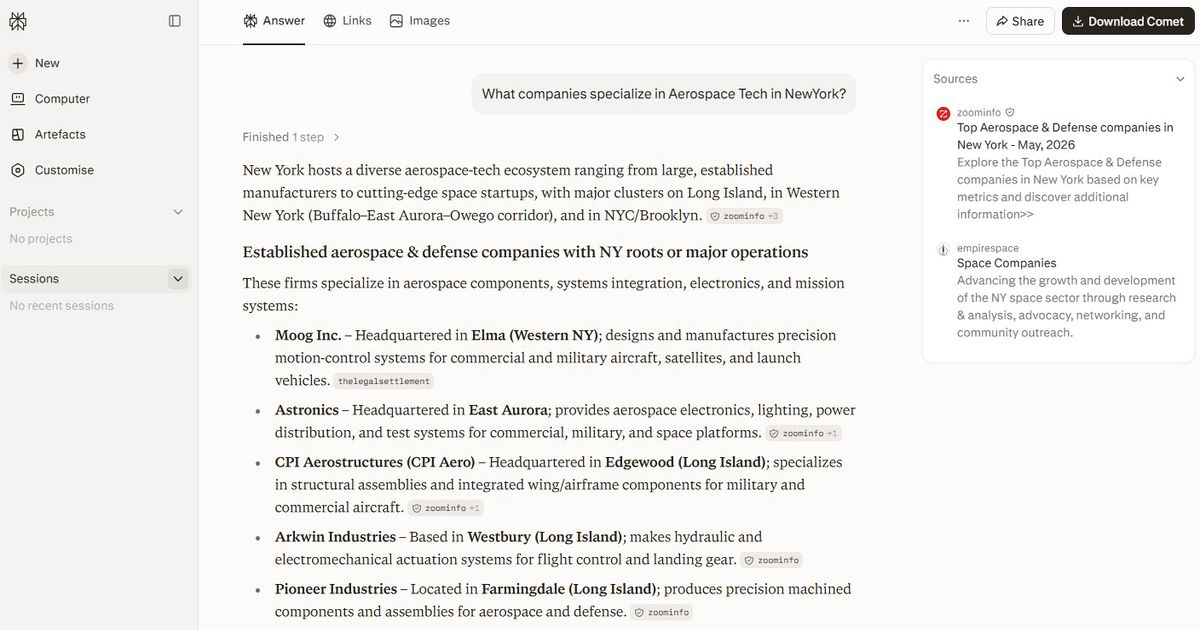1200x630 pixels.
Task: Open the three-dot more options menu
Action: [x=963, y=21]
